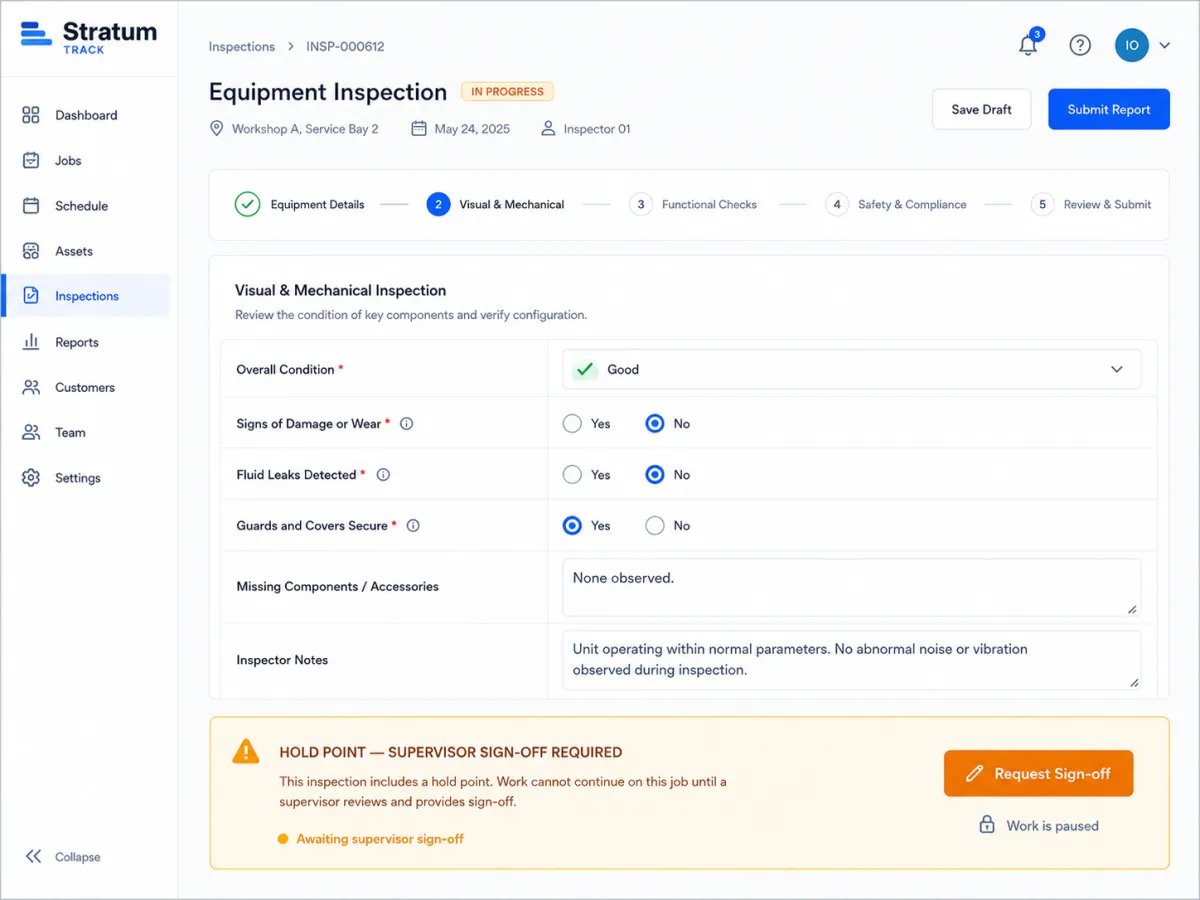
Task: Click the Submit Report button
Action: [1109, 109]
